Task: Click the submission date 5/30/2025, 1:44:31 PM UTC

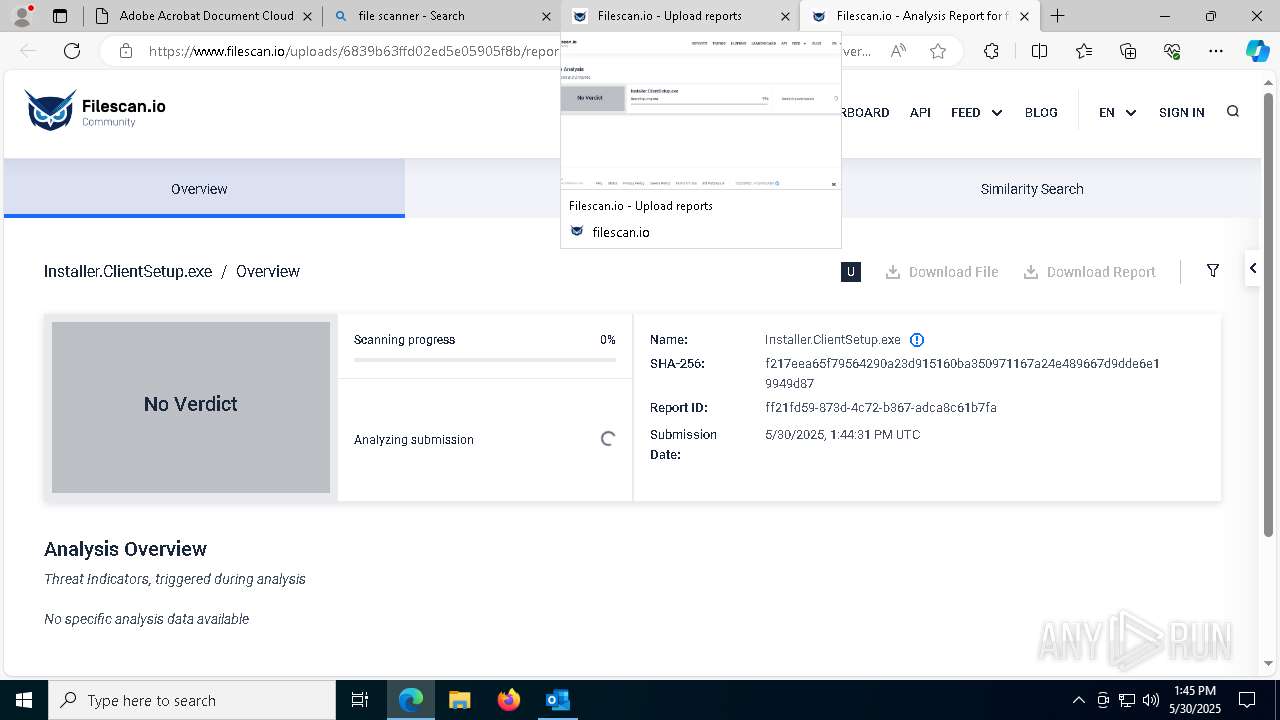Action: coord(842,435)
